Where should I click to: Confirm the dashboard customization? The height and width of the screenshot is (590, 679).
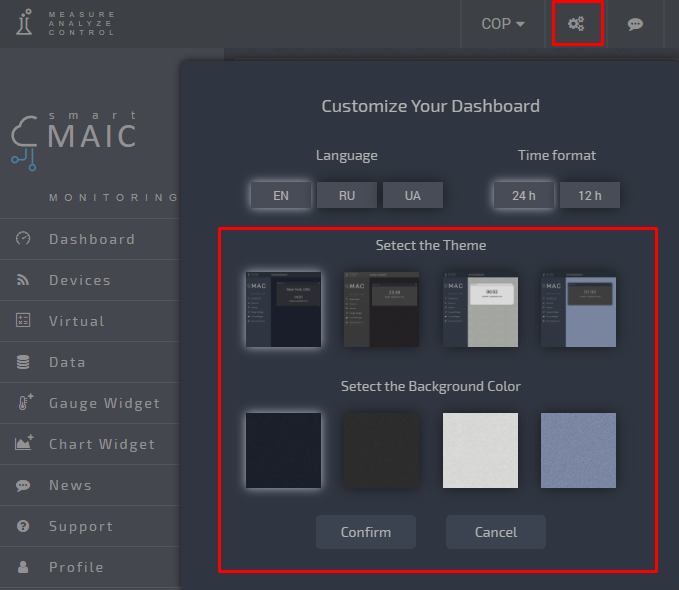tap(366, 532)
